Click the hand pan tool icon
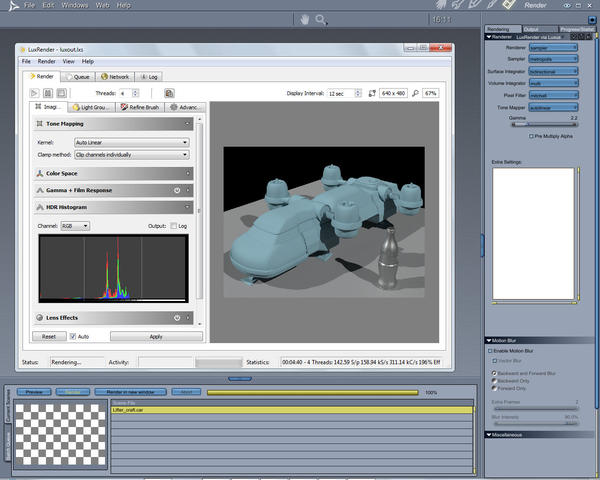Screen dimensions: 600x480 pos(305,19)
